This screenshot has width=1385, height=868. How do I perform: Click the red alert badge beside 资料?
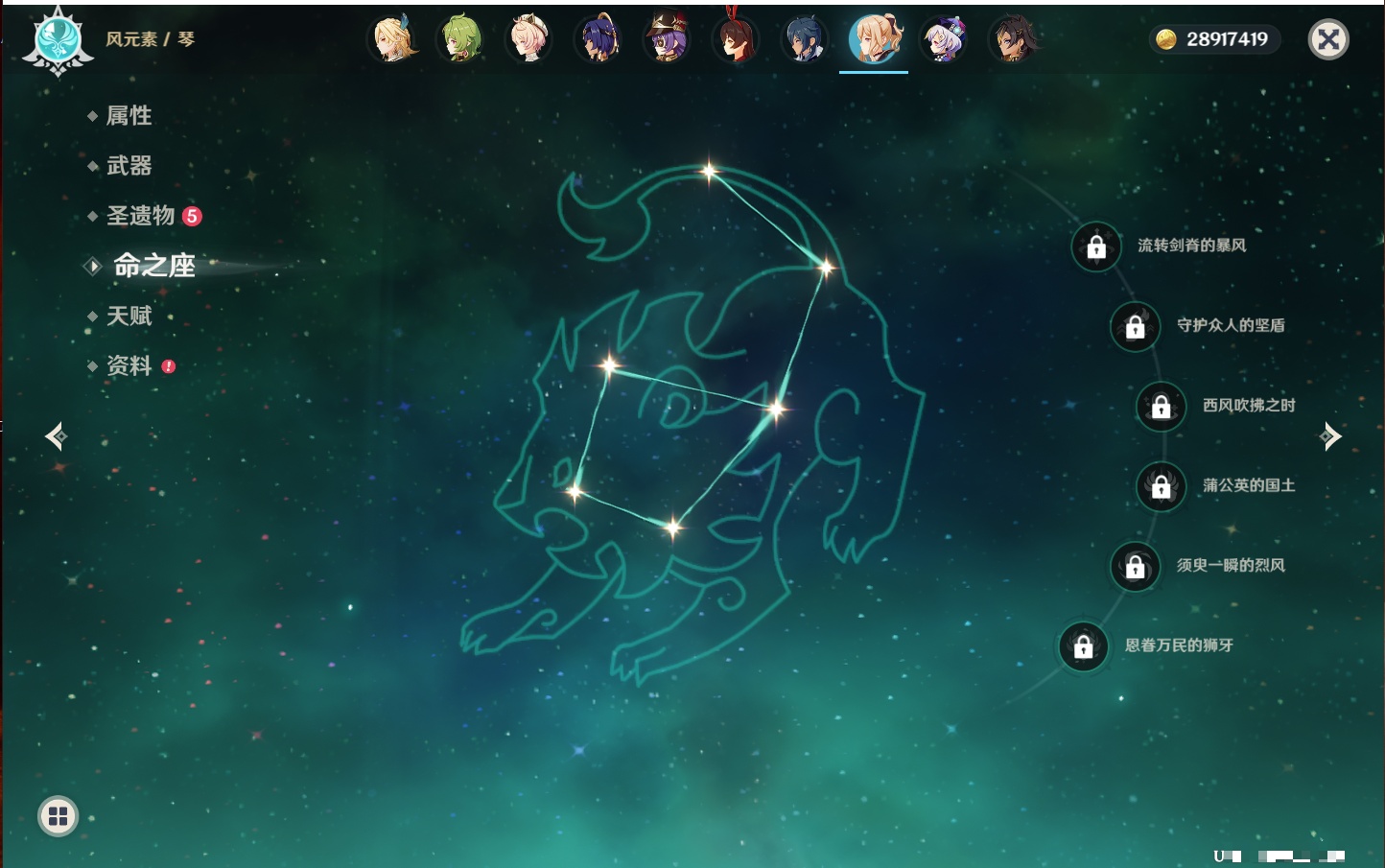169,366
